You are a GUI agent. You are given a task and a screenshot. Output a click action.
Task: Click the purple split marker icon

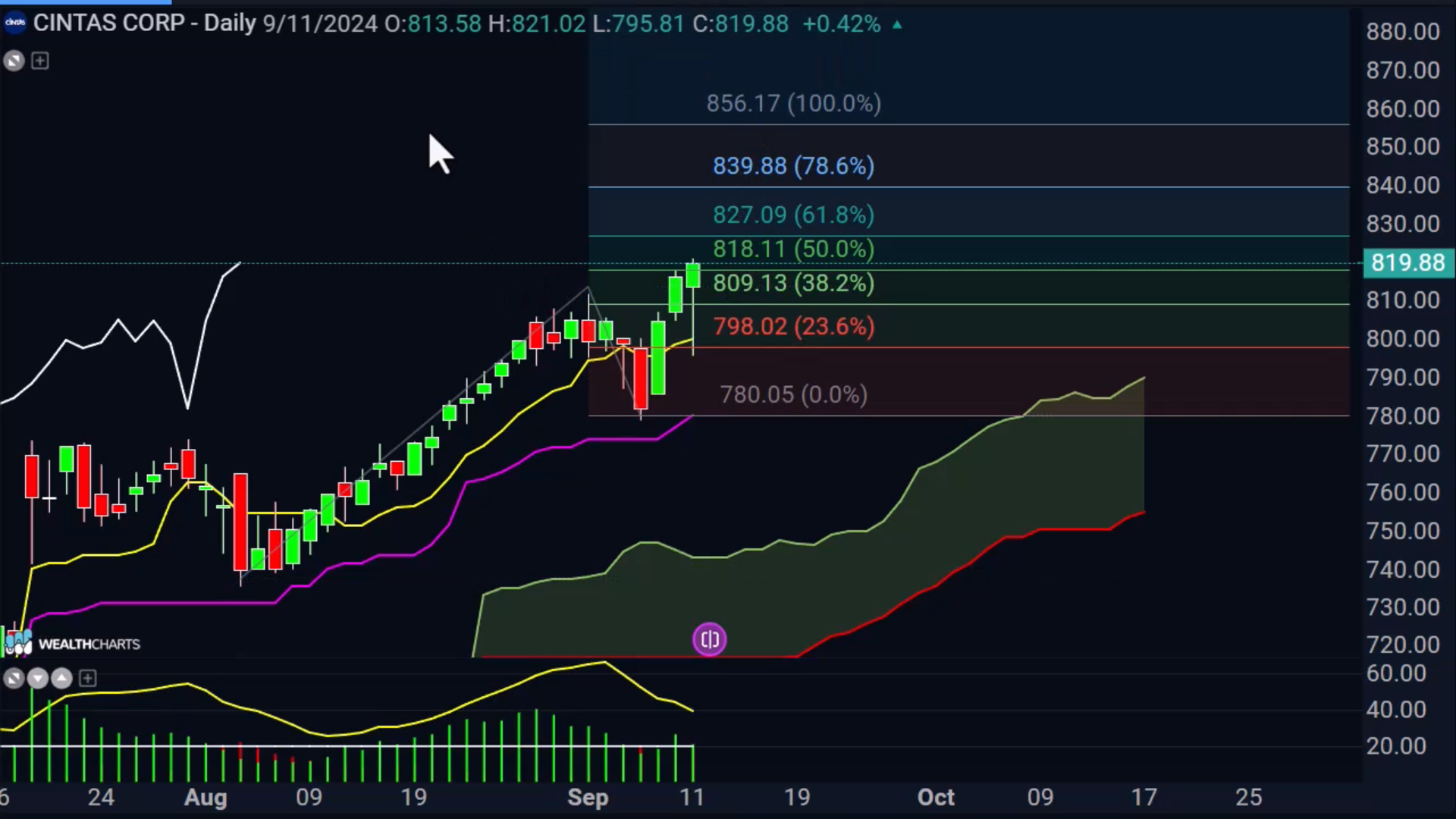pos(710,640)
